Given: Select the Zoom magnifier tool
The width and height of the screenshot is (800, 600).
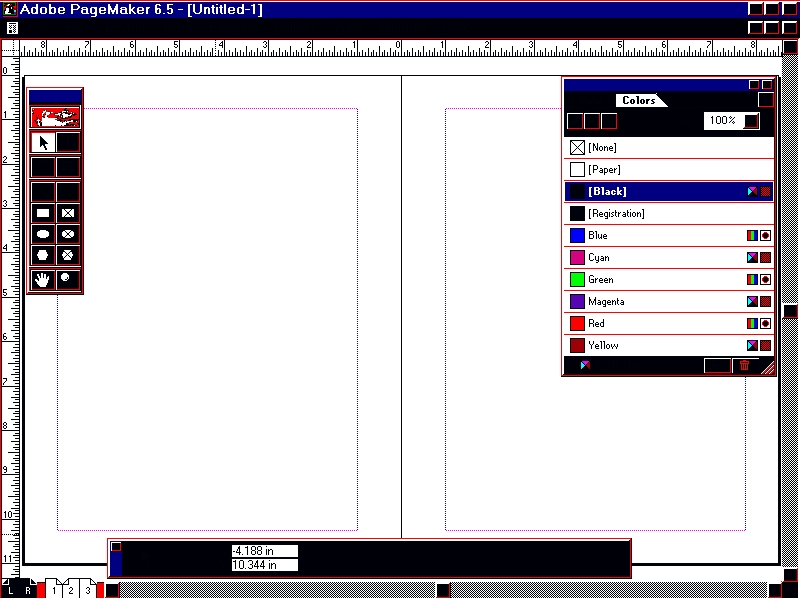Looking at the screenshot, I should point(68,279).
